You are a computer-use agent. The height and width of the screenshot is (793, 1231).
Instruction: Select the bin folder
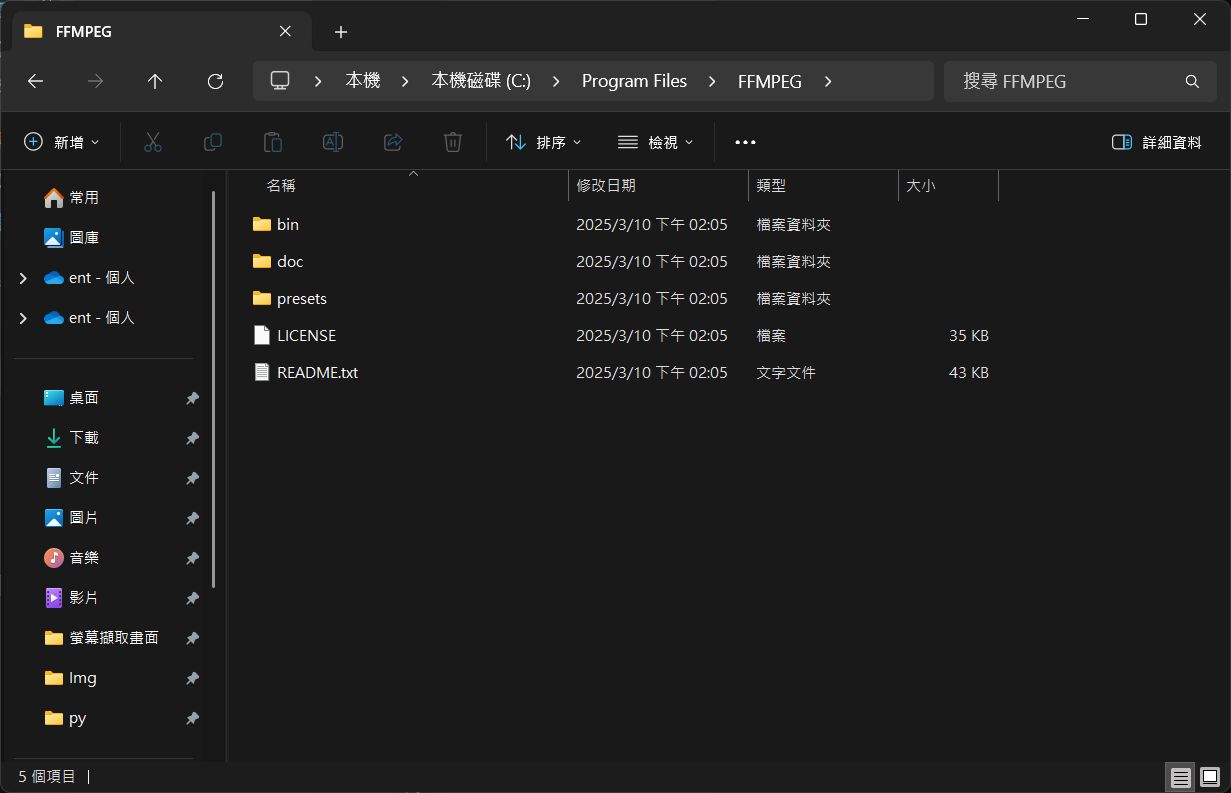tap(288, 225)
